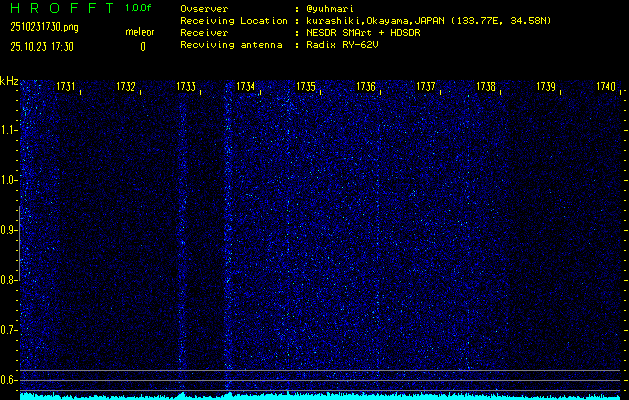
Task: Click the date stamp 25.10.23 17:30
Action: (42, 47)
